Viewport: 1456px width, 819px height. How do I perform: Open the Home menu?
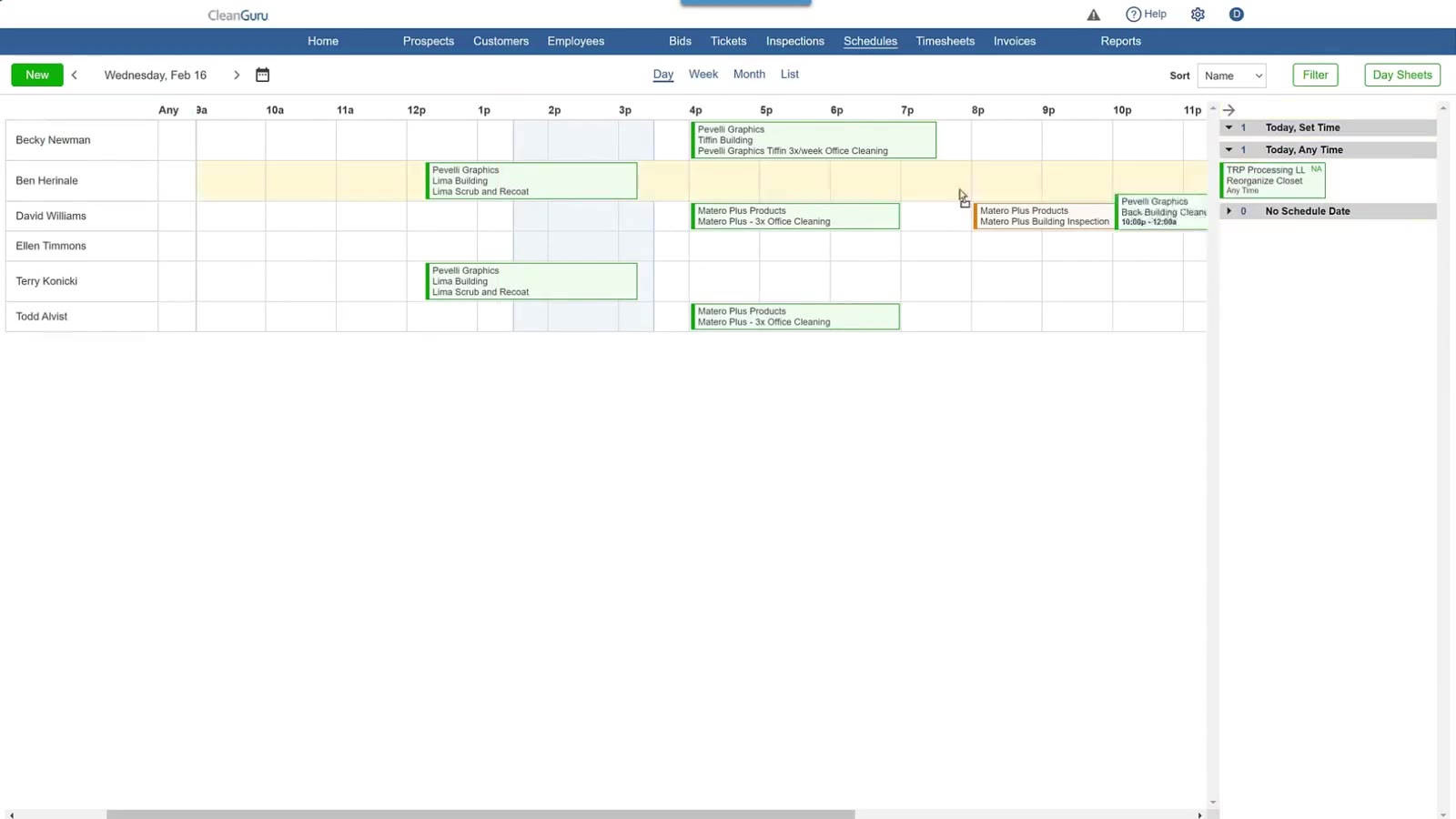323,41
